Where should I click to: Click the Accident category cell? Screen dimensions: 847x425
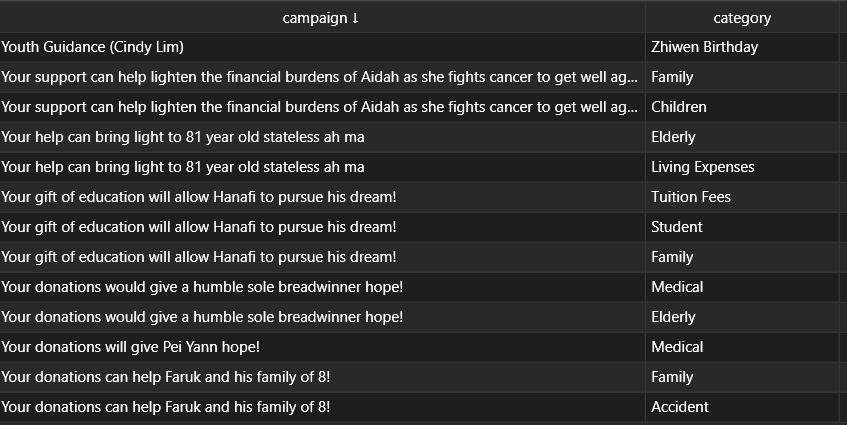click(x=742, y=407)
